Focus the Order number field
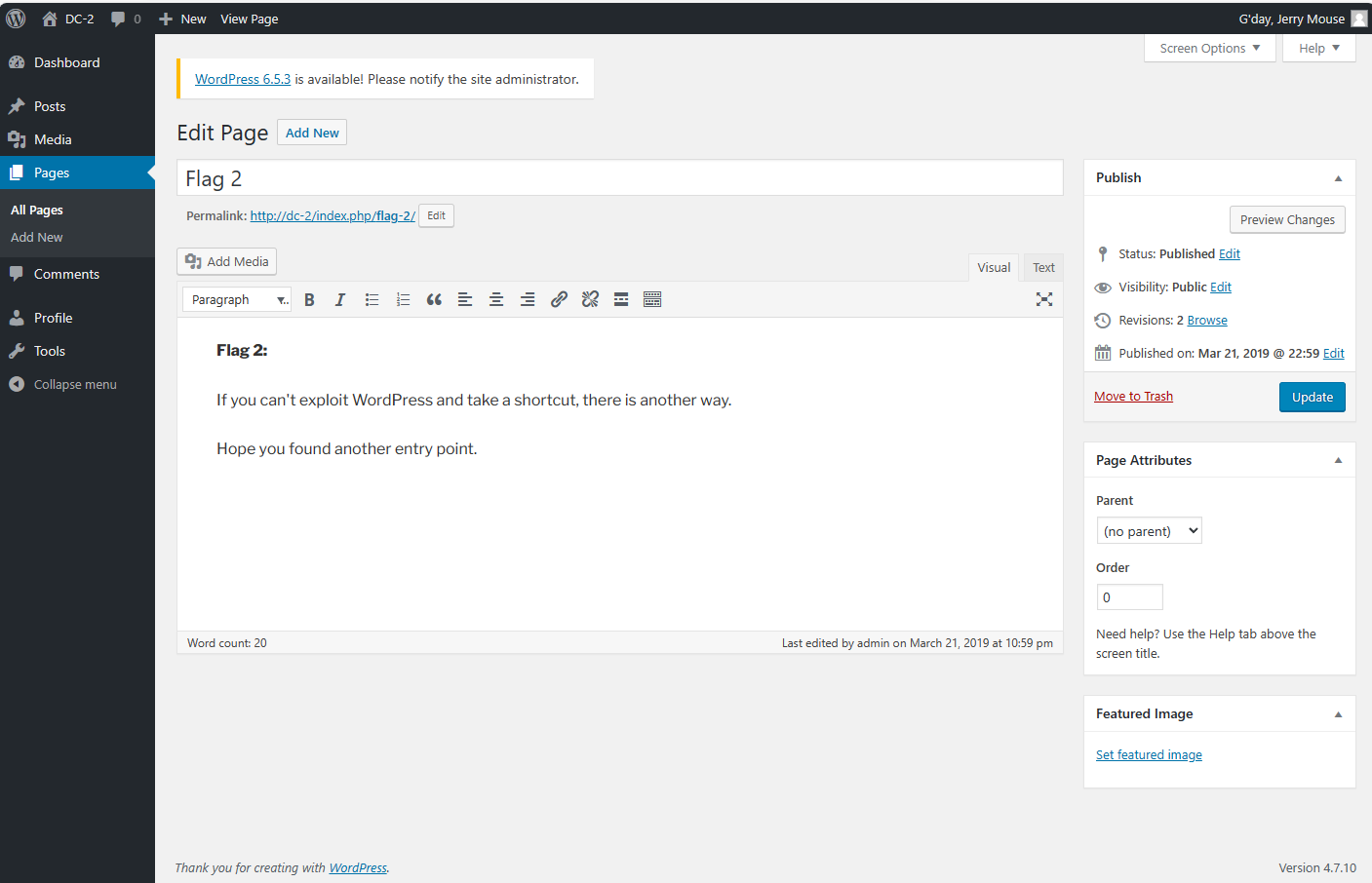Screen dimensions: 1372x883 click(1130, 596)
